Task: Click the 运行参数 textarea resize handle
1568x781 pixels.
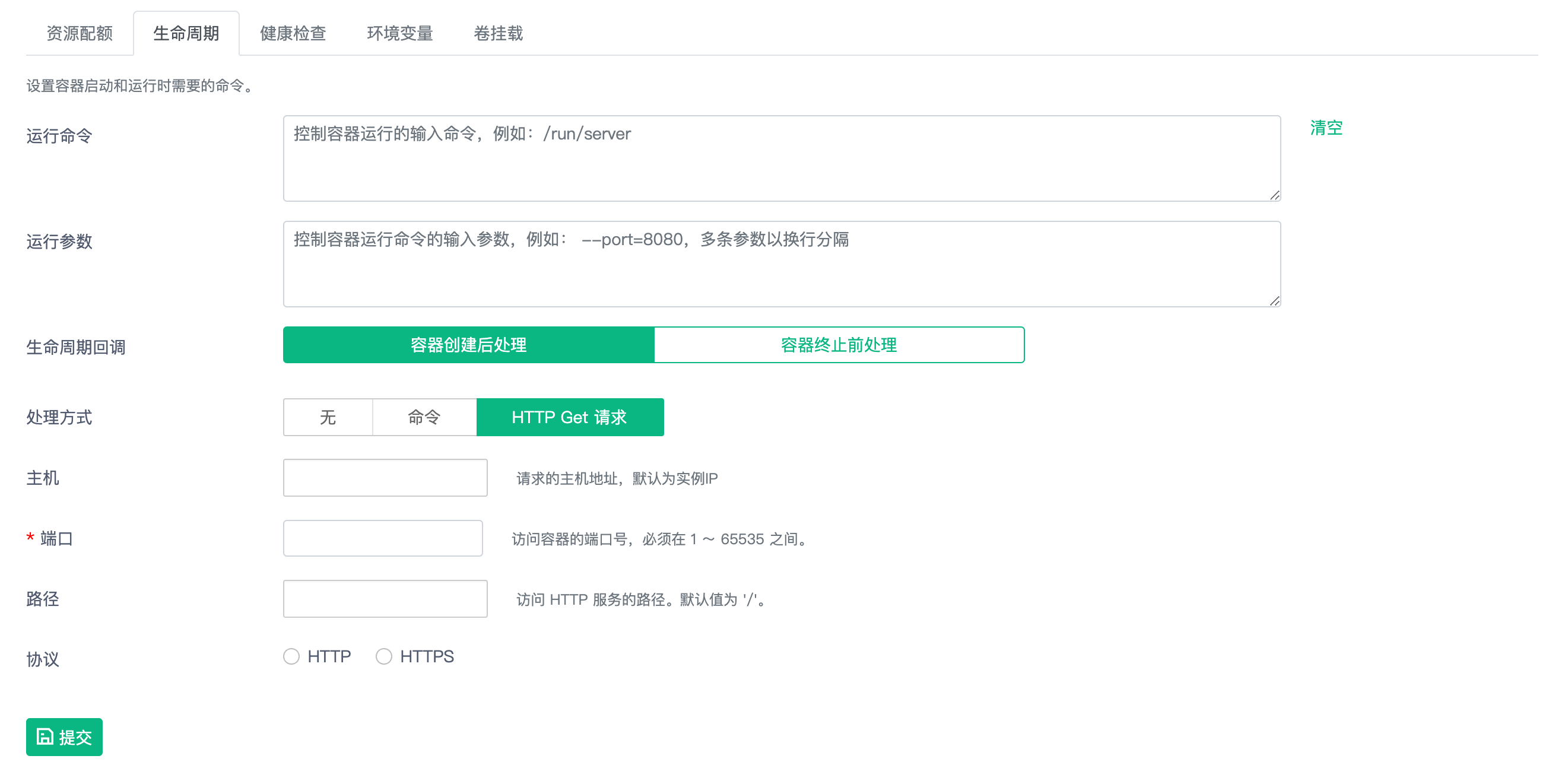Action: pyautogui.click(x=1275, y=301)
